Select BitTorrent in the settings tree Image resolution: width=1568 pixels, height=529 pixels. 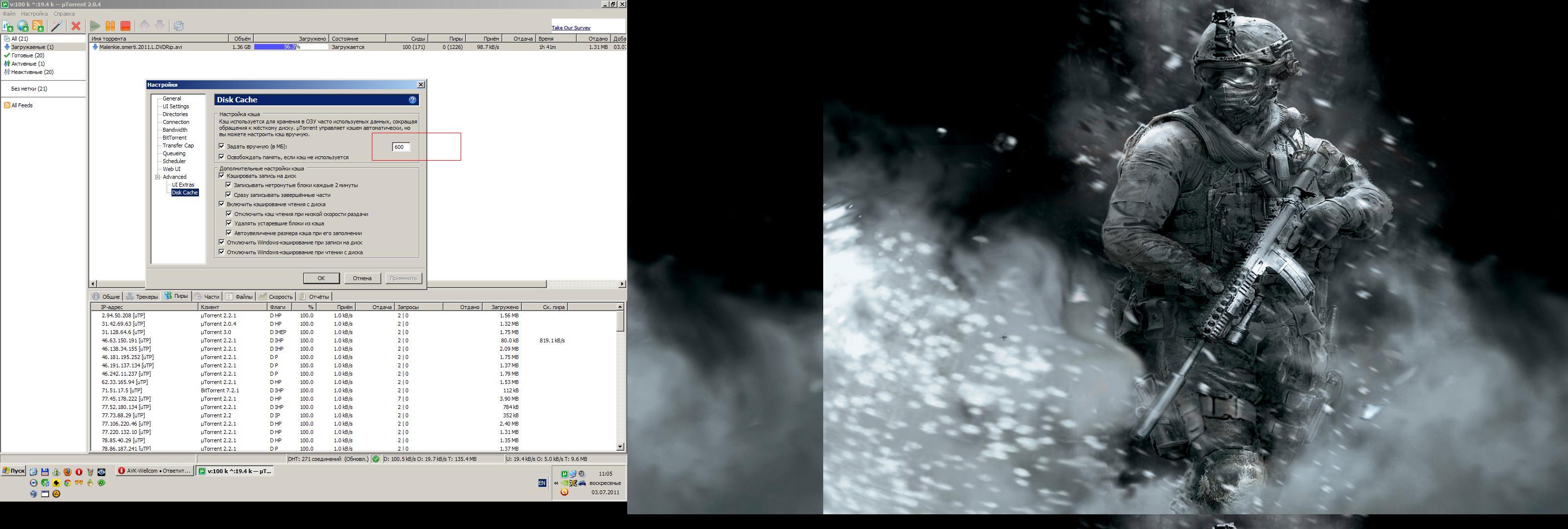pos(174,138)
